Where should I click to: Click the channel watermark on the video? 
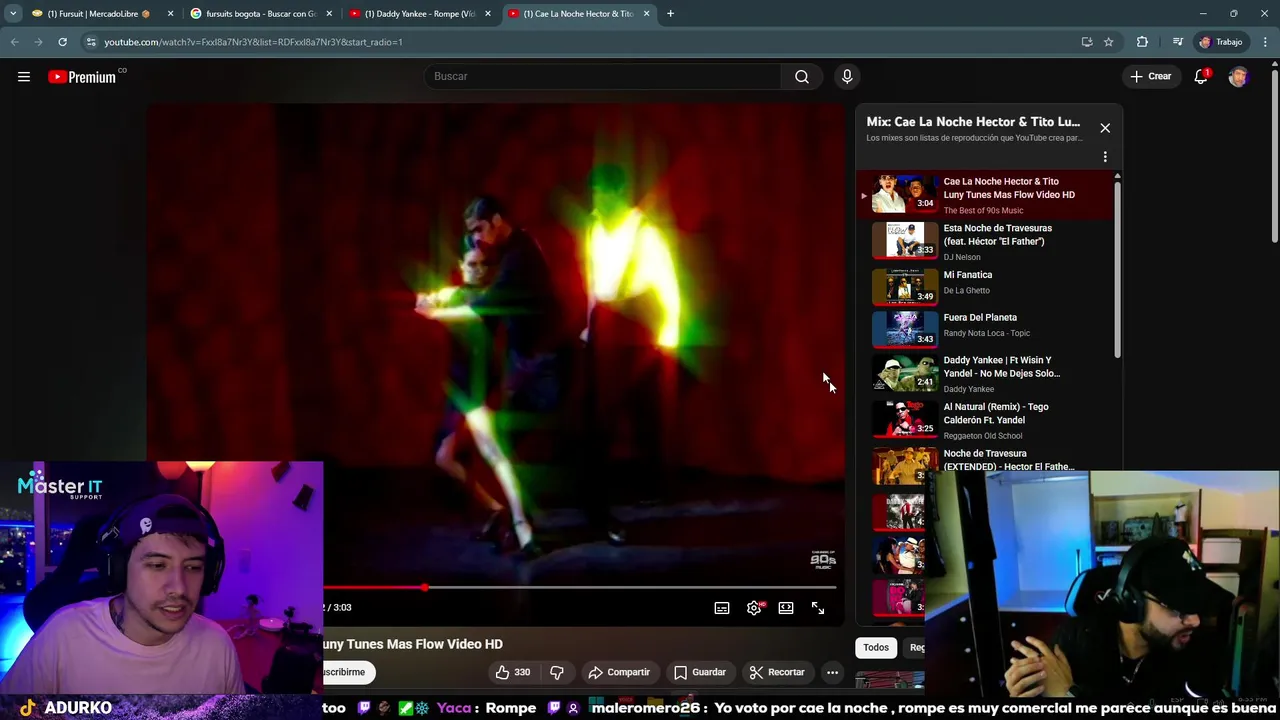822,559
